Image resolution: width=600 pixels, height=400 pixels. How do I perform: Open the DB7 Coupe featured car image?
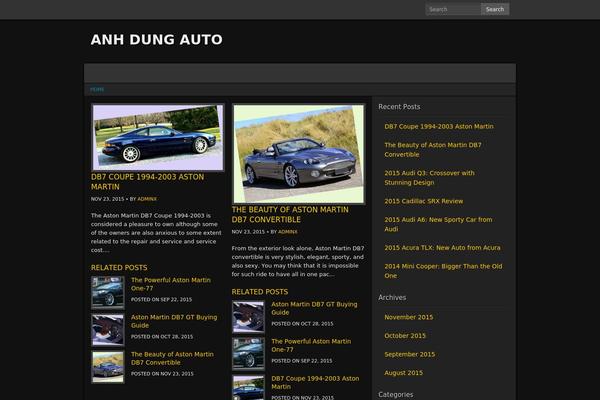pyautogui.click(x=158, y=137)
